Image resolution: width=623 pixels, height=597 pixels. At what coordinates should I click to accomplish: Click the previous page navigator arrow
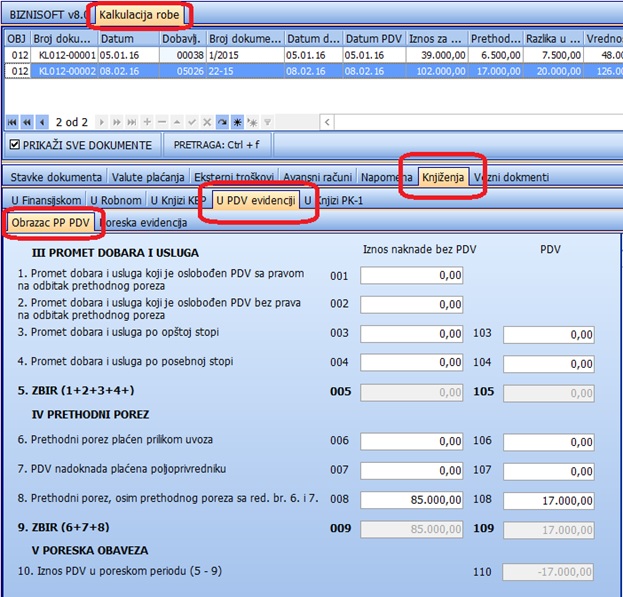(x=27, y=122)
